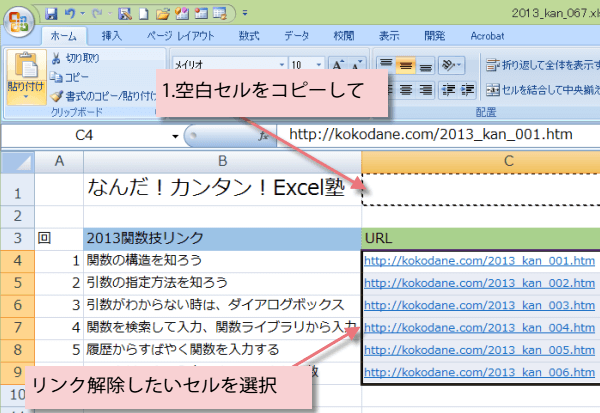The width and height of the screenshot is (600, 413).
Task: Open the font size dropdown
Action: point(319,65)
